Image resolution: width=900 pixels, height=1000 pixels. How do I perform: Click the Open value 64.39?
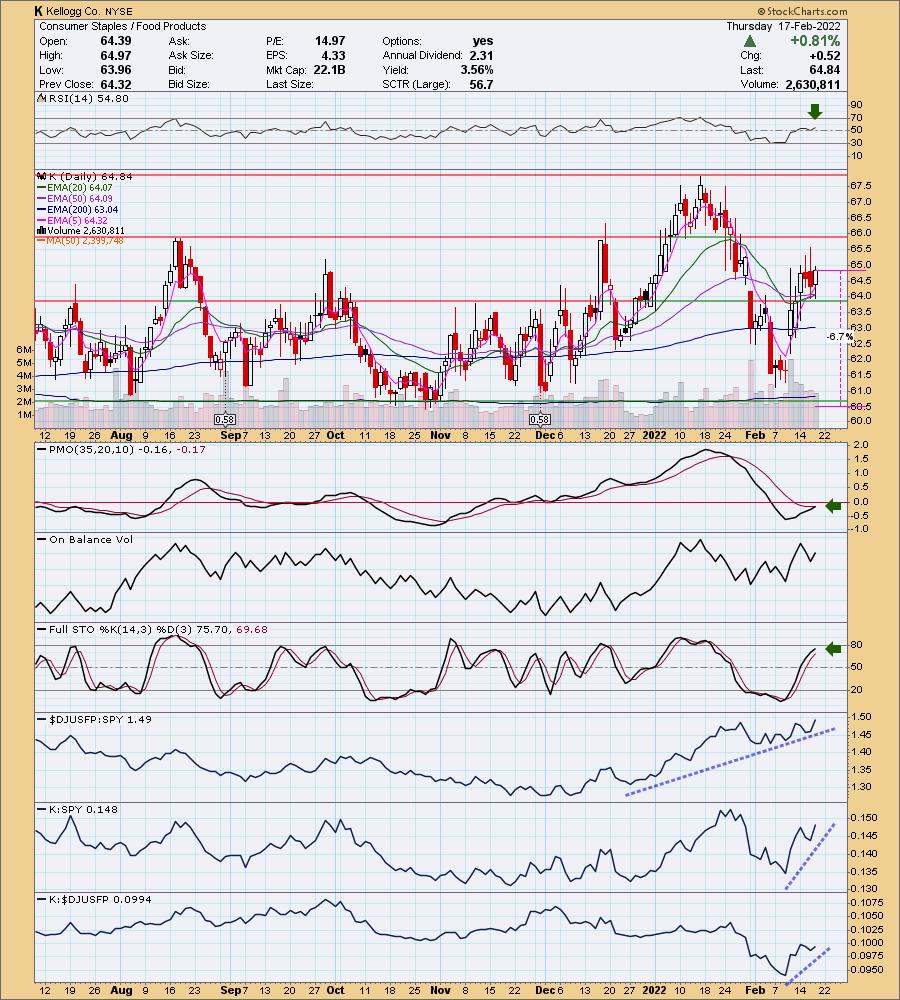115,41
